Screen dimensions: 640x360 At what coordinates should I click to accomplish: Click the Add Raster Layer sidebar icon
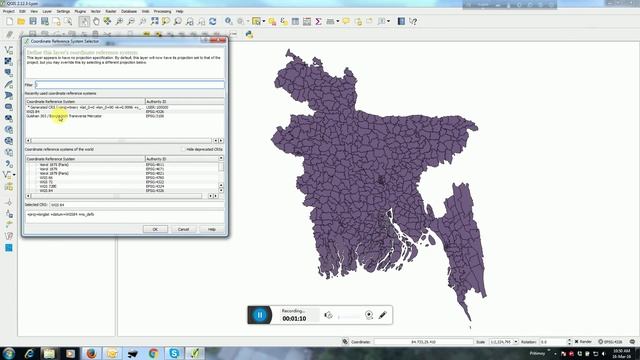click(9, 61)
